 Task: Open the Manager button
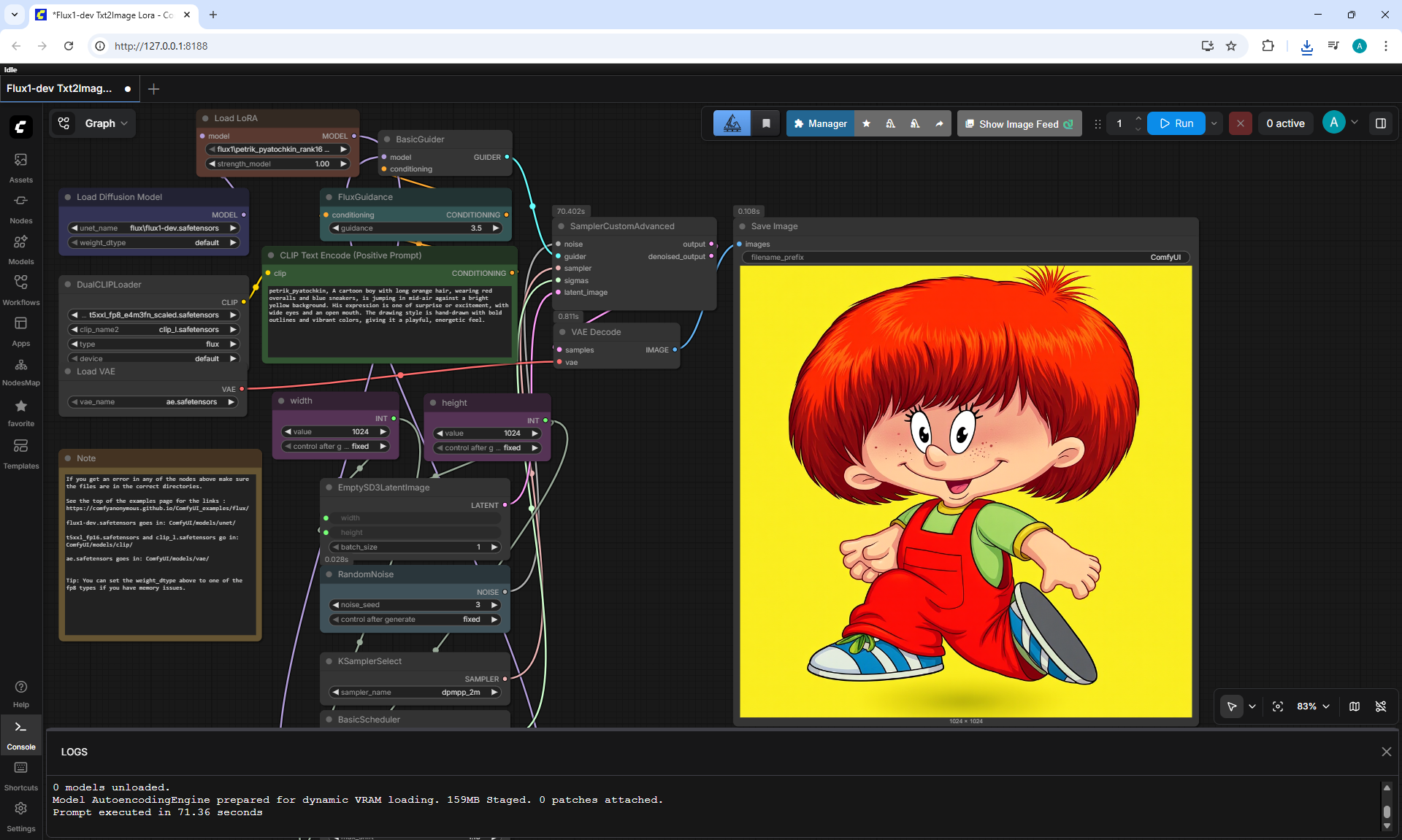820,123
